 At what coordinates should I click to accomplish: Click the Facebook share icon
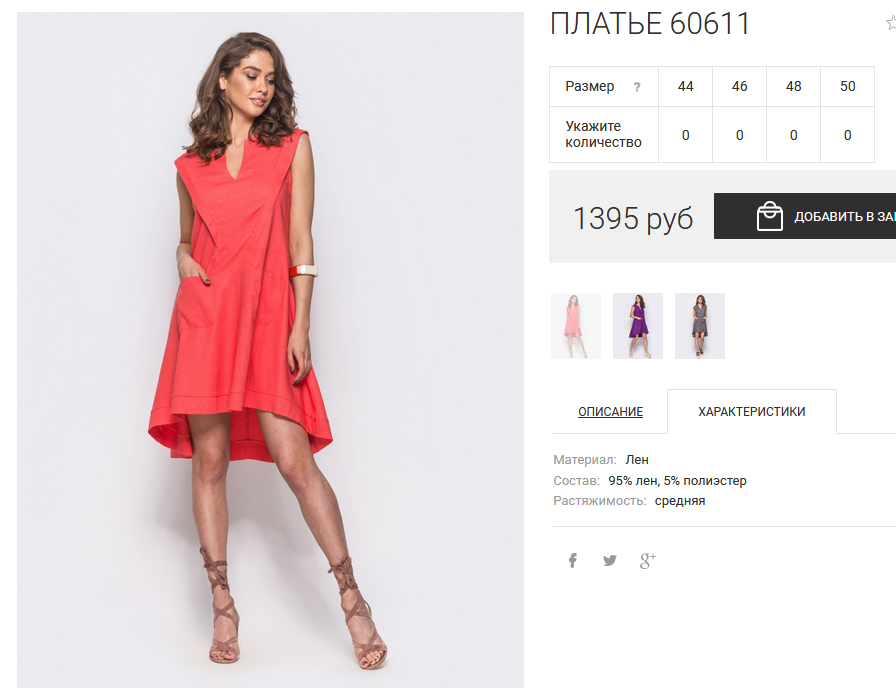pos(573,561)
